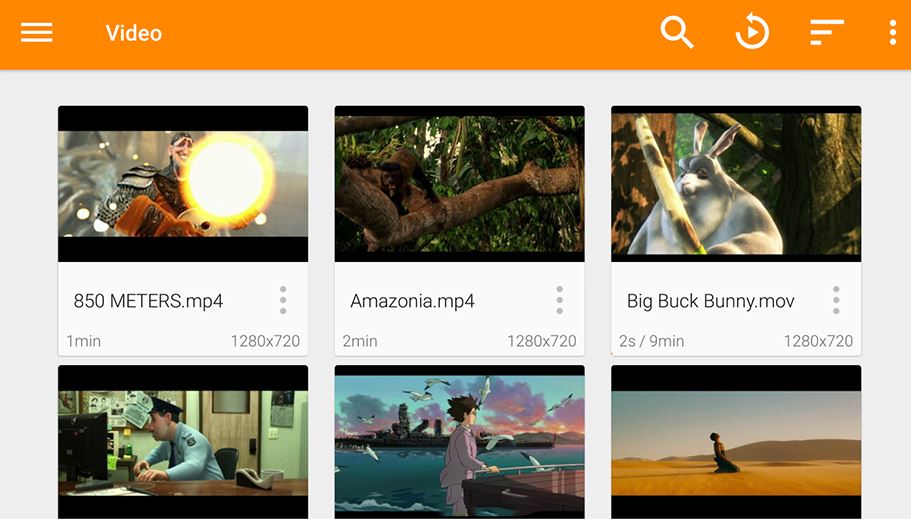Open the sort-by options icon

[827, 32]
